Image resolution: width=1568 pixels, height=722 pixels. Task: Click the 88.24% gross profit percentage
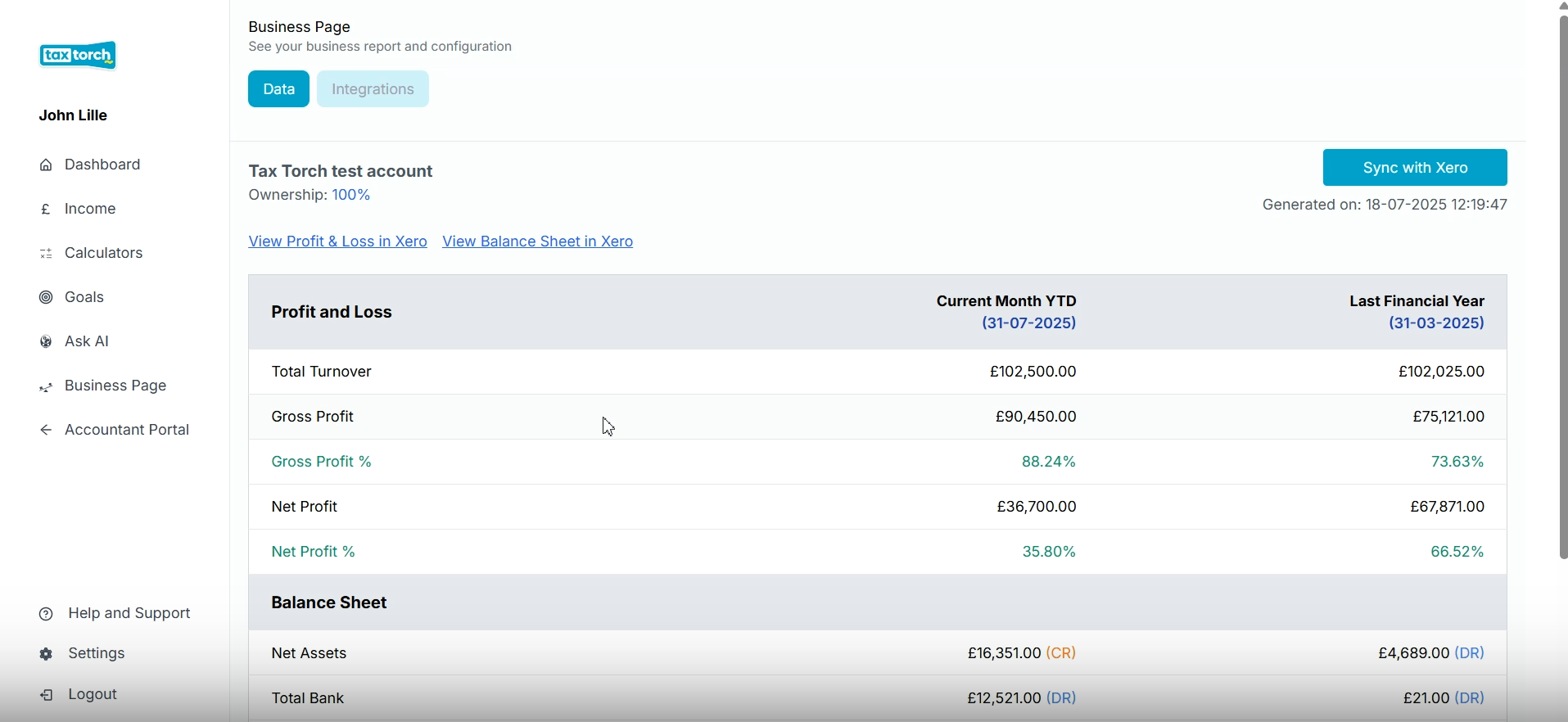pyautogui.click(x=1049, y=463)
